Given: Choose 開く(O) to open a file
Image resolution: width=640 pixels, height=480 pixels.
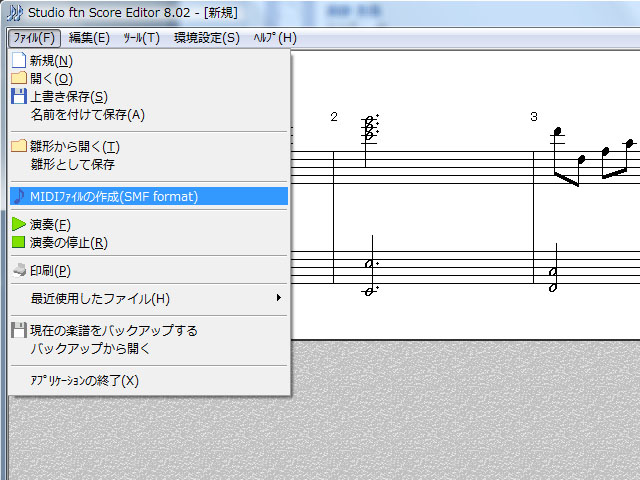Looking at the screenshot, I should point(149,78).
